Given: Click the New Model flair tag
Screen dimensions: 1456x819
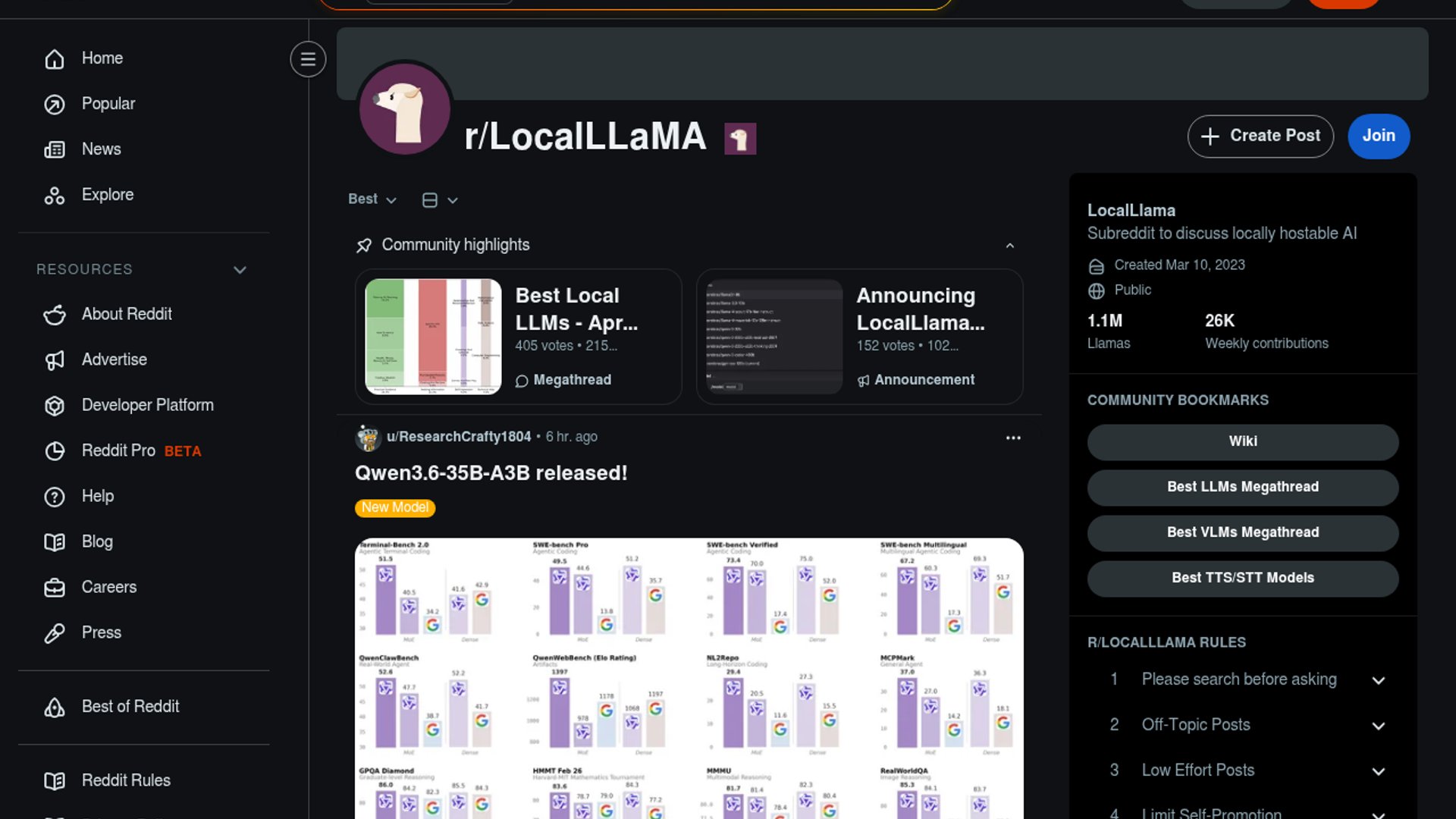Looking at the screenshot, I should pos(395,507).
